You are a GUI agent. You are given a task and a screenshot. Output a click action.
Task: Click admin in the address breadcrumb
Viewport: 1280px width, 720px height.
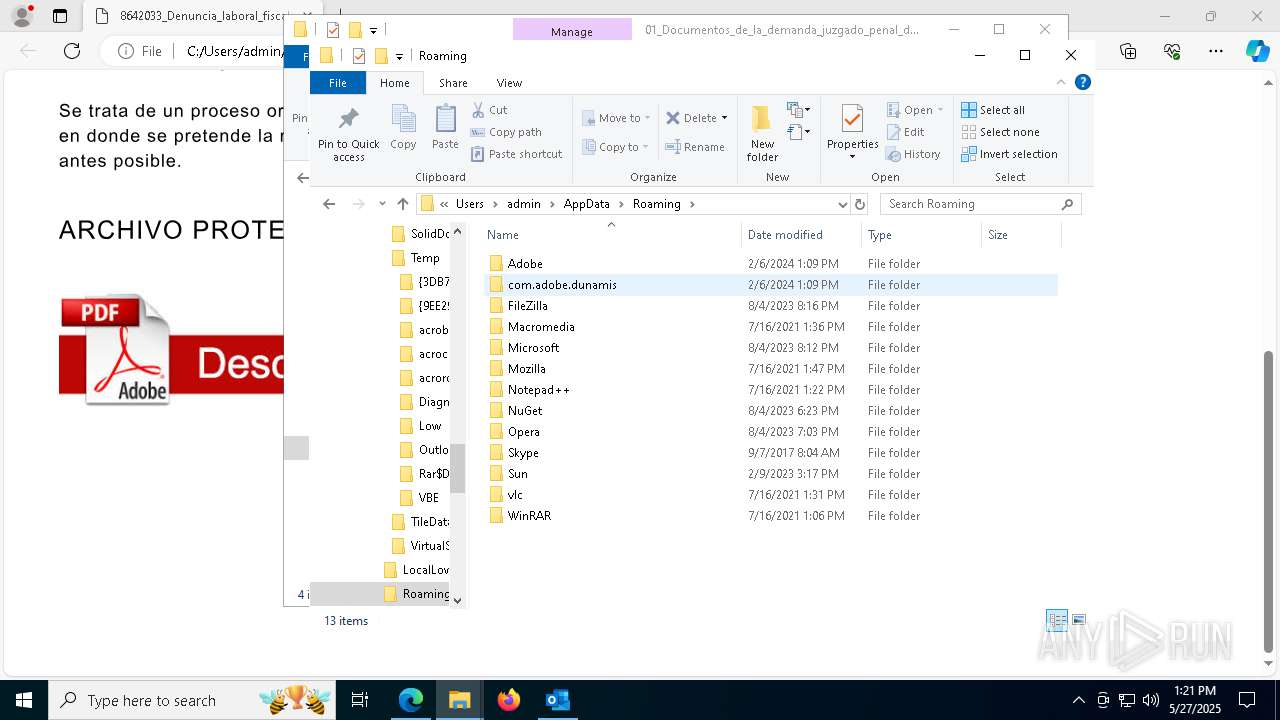(524, 204)
